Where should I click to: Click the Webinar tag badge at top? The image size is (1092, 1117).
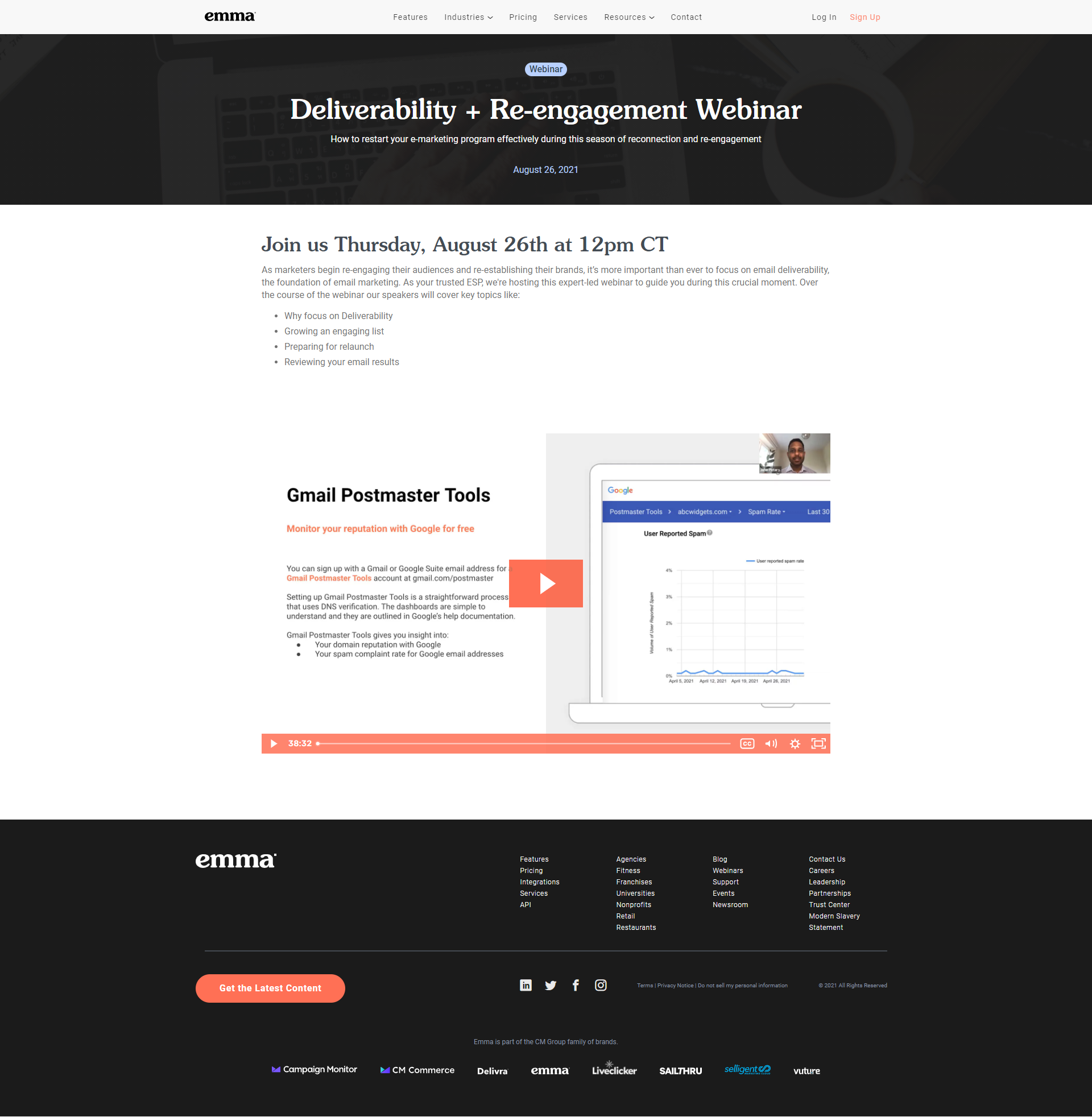546,69
